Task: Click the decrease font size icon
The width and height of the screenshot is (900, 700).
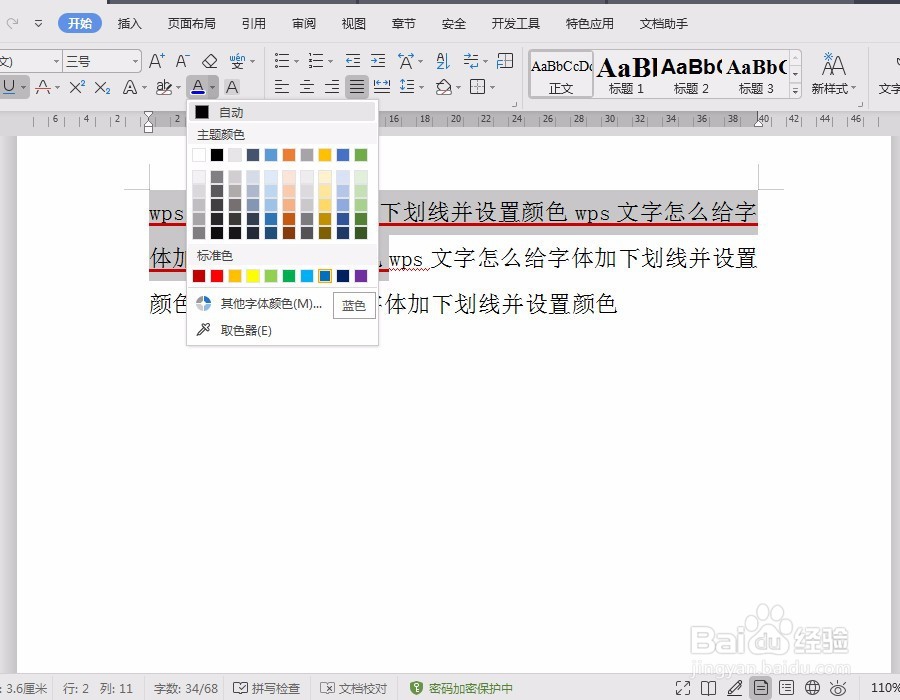Action: tap(183, 61)
